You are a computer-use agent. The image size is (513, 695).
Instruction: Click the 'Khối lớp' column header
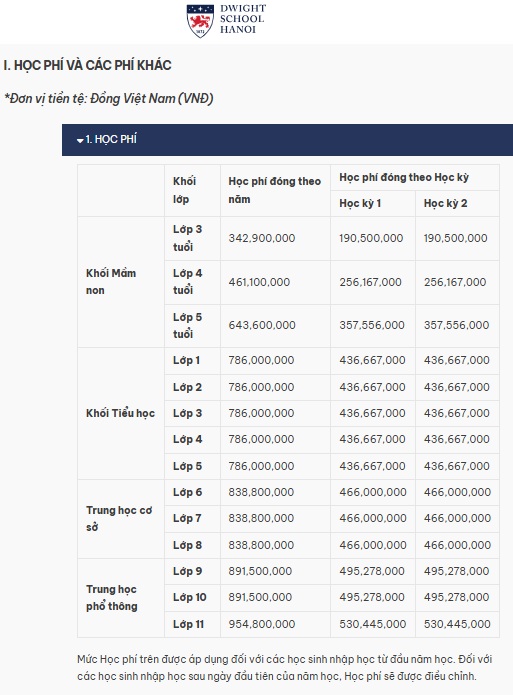184,190
